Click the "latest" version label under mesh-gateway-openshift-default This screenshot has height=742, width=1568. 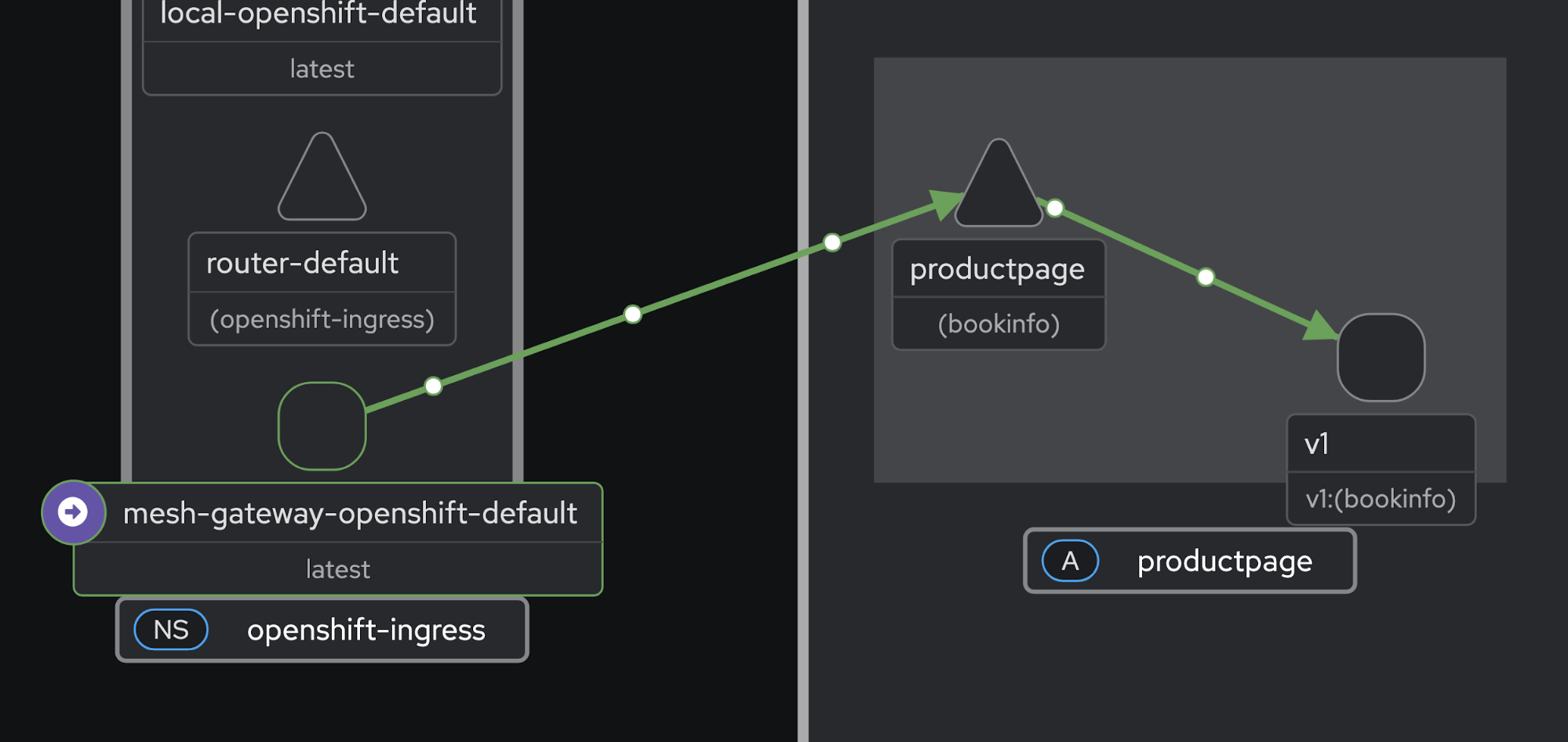338,569
